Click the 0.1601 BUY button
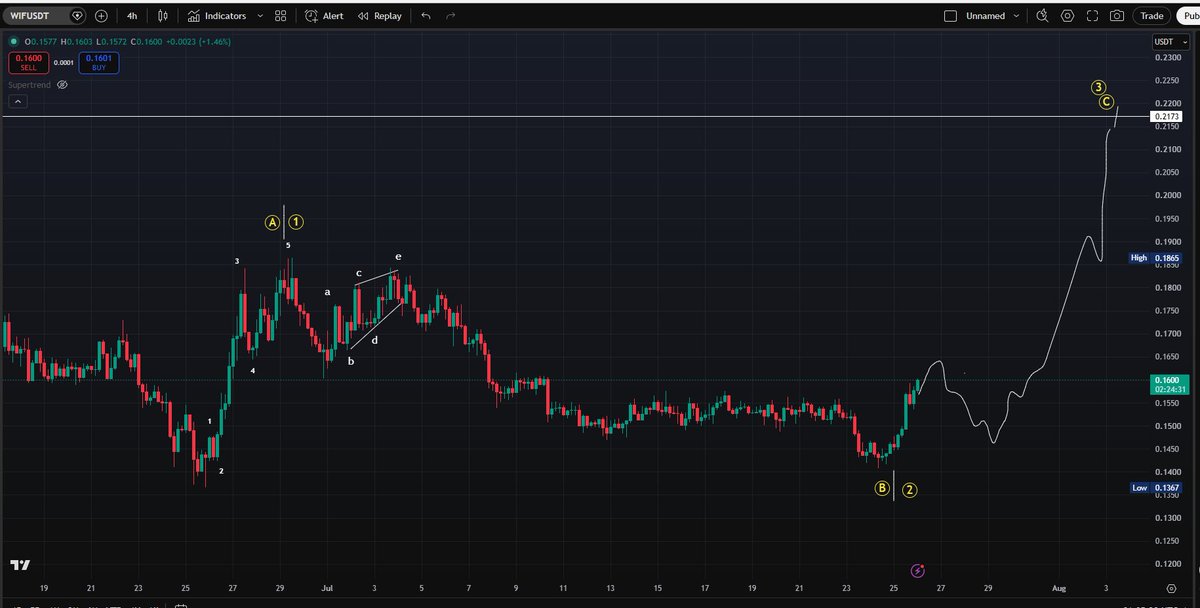Image resolution: width=1200 pixels, height=608 pixels. [x=99, y=62]
